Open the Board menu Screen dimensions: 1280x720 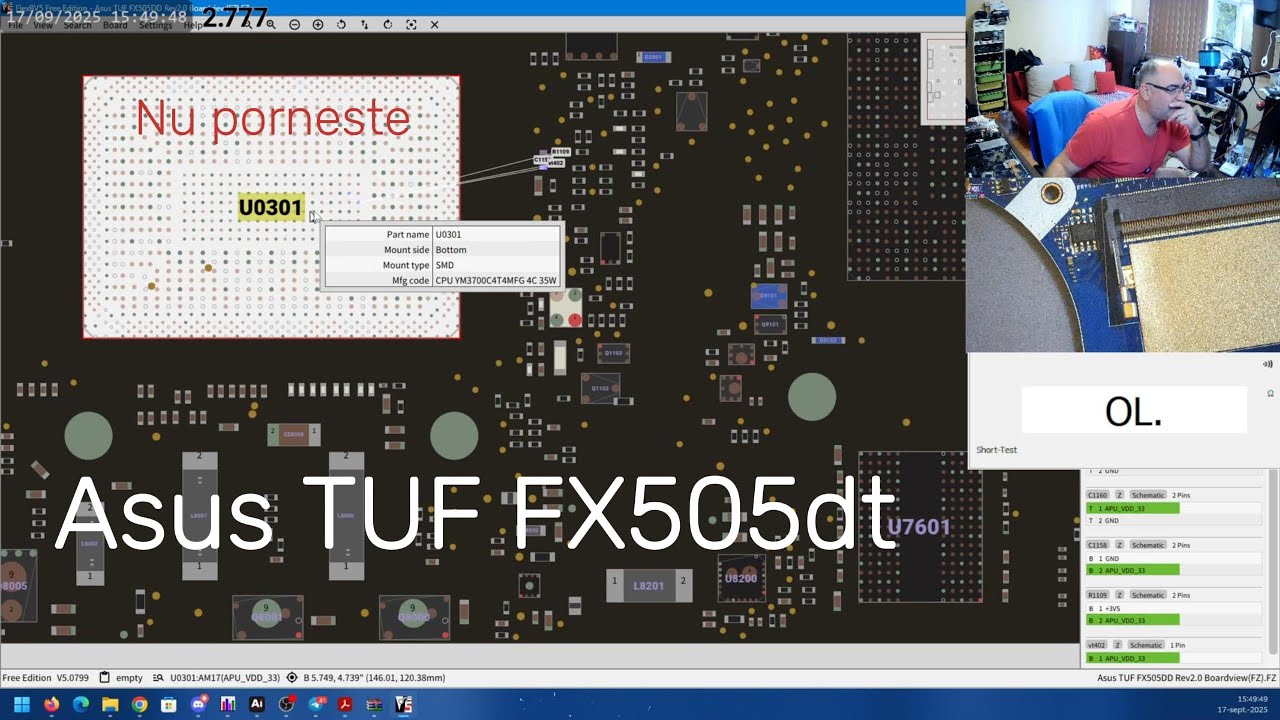(115, 25)
